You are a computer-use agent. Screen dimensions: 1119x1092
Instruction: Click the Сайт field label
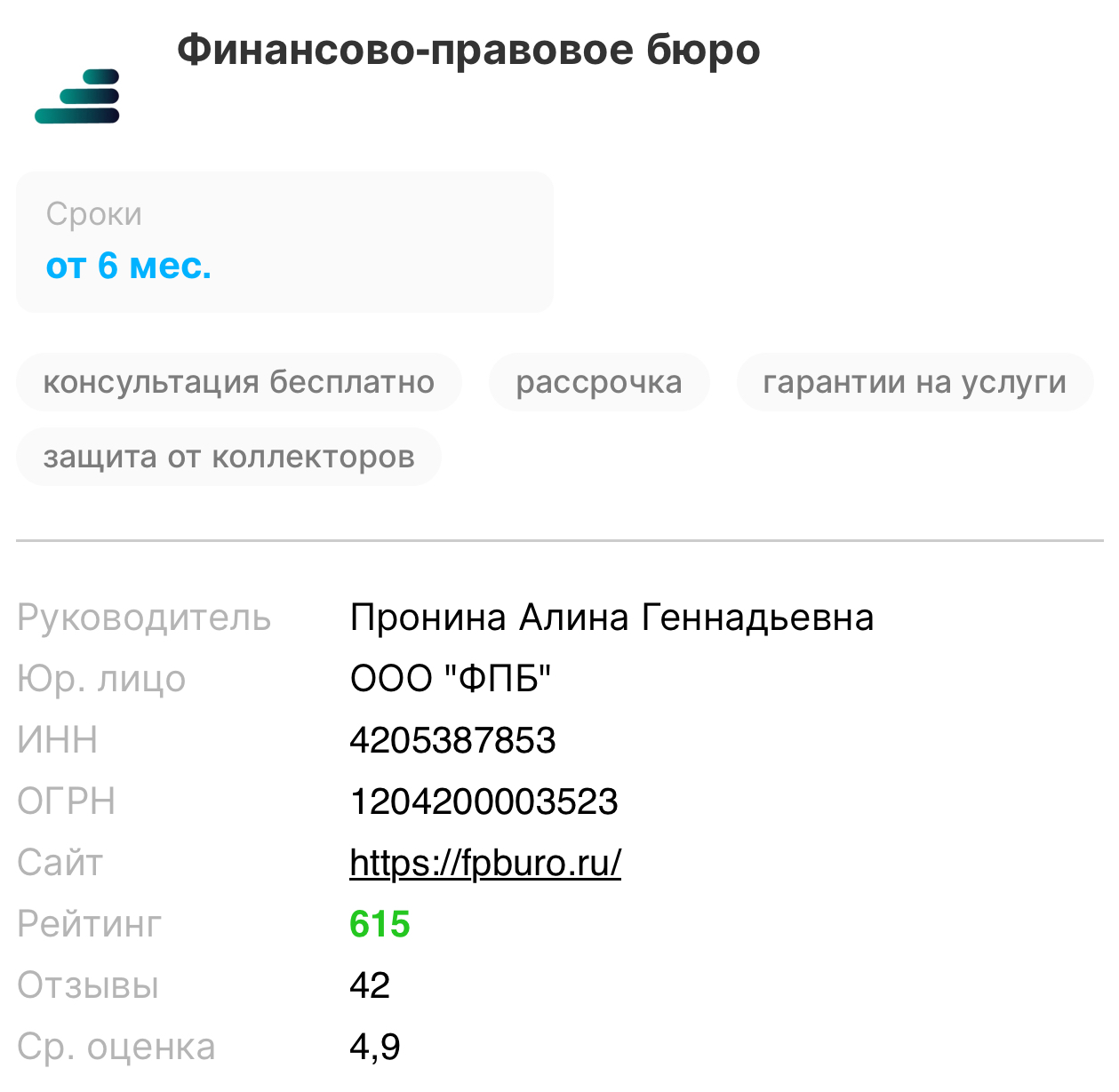[60, 863]
